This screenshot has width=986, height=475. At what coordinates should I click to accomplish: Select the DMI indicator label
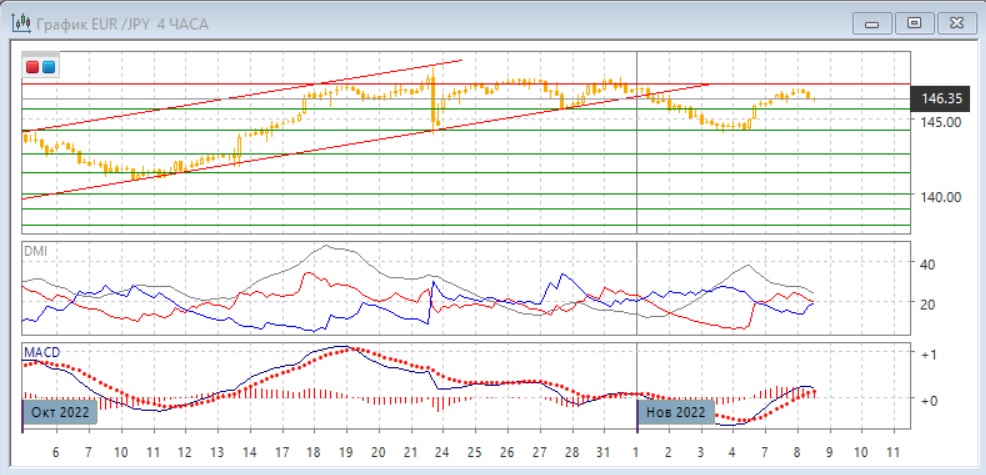(34, 252)
